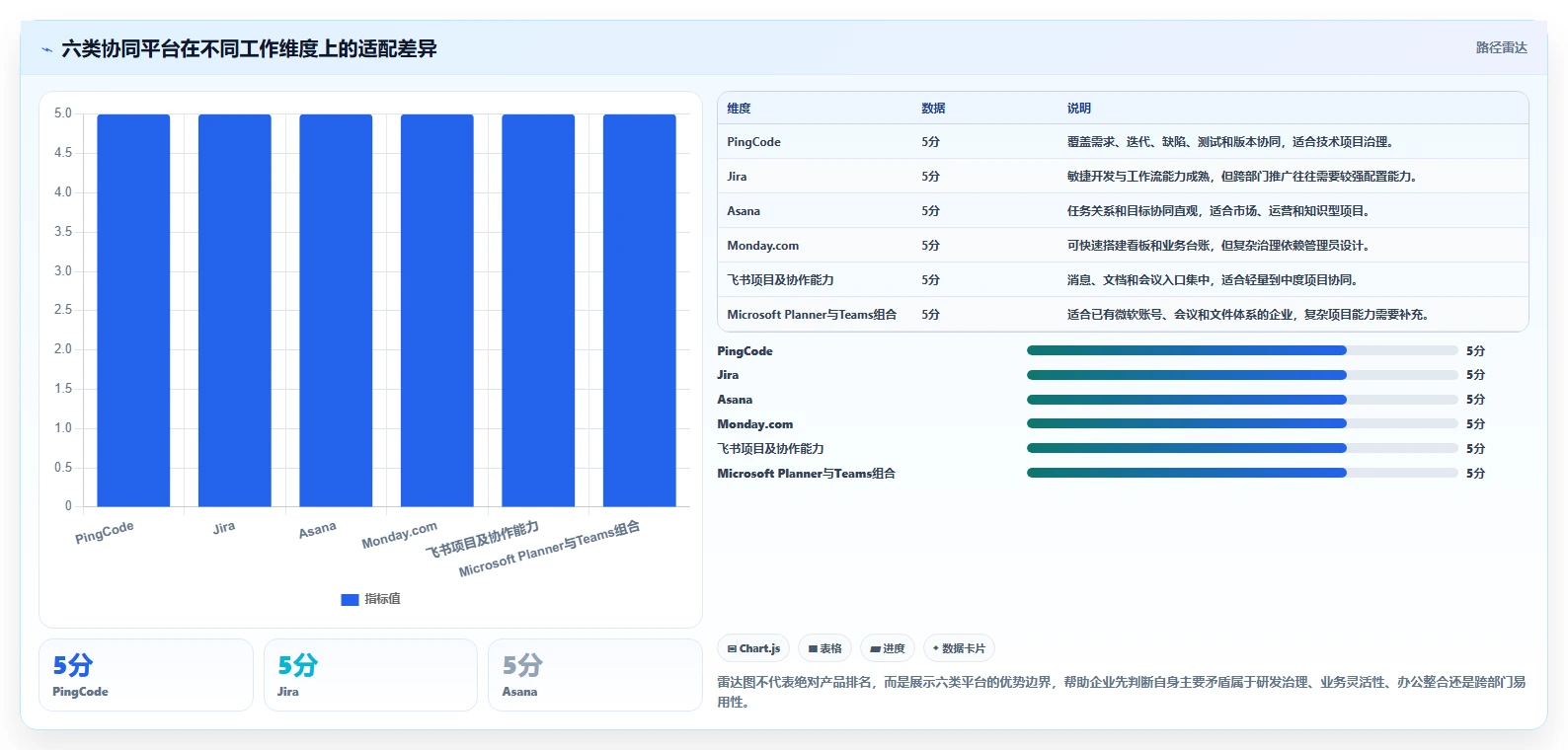Select the PingCode bar in the chart
Image resolution: width=1568 pixels, height=750 pixels.
[133, 310]
